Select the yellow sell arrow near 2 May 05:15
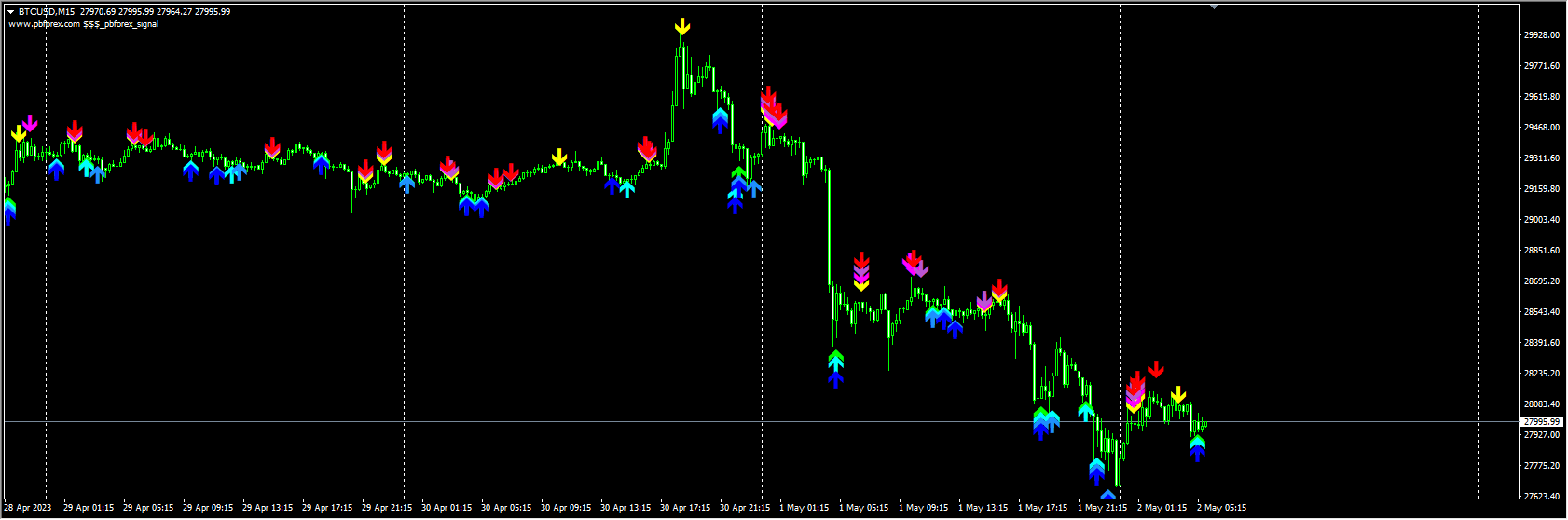The width and height of the screenshot is (1568, 520). pos(1178,395)
